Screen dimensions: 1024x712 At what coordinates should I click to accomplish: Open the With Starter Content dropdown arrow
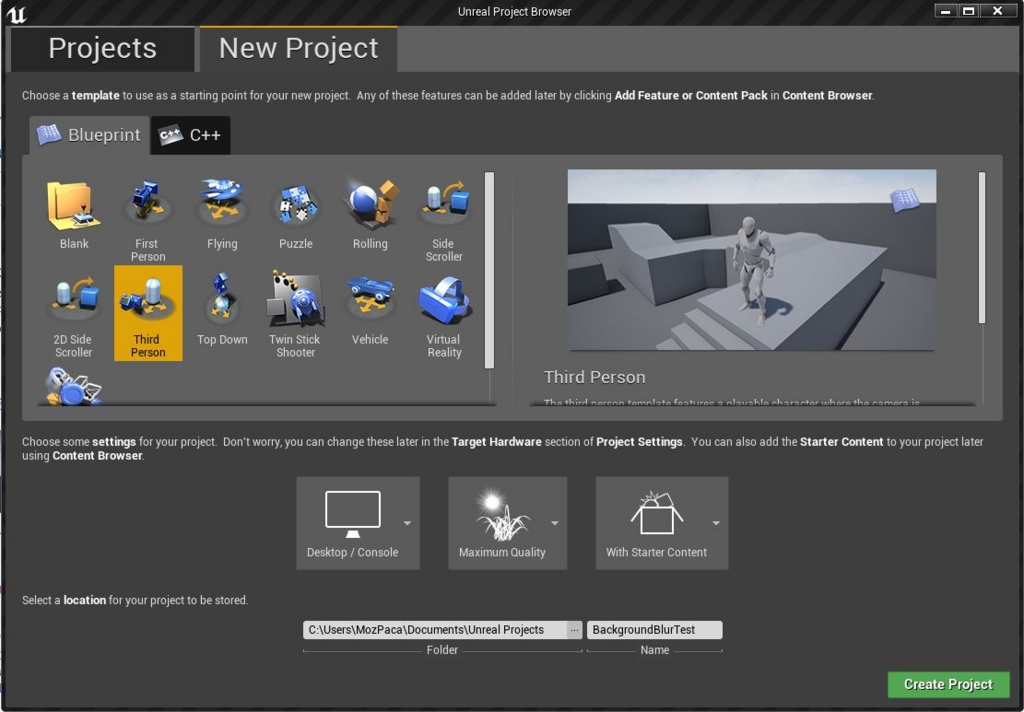click(716, 523)
